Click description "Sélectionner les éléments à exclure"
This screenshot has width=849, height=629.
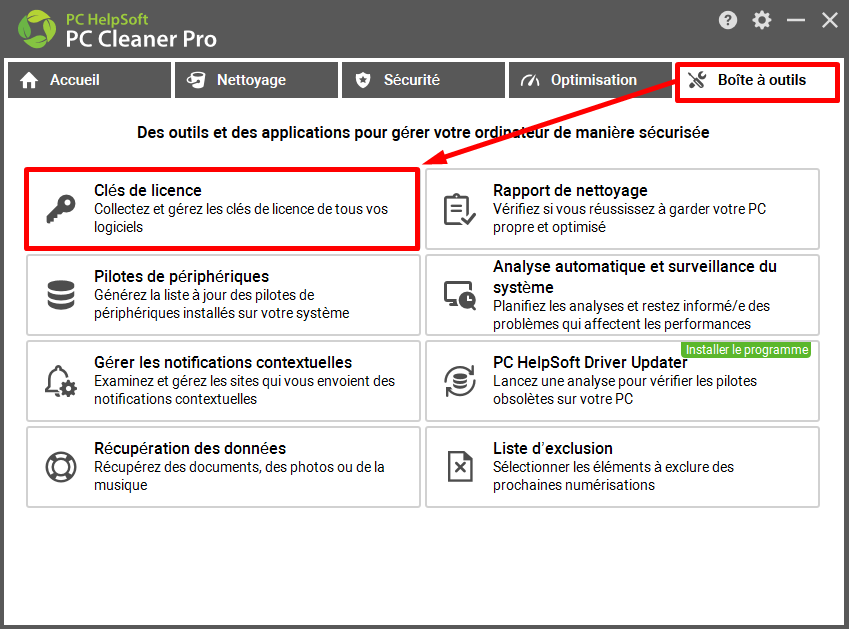coord(613,476)
